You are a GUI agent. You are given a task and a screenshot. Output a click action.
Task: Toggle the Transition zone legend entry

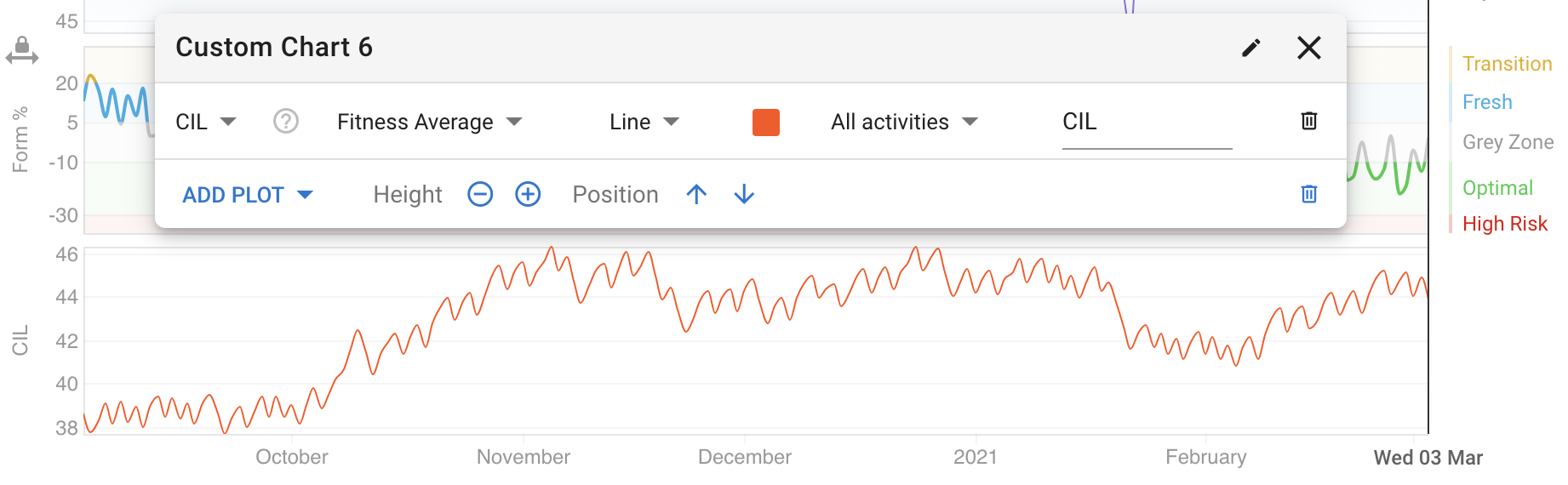click(1507, 64)
